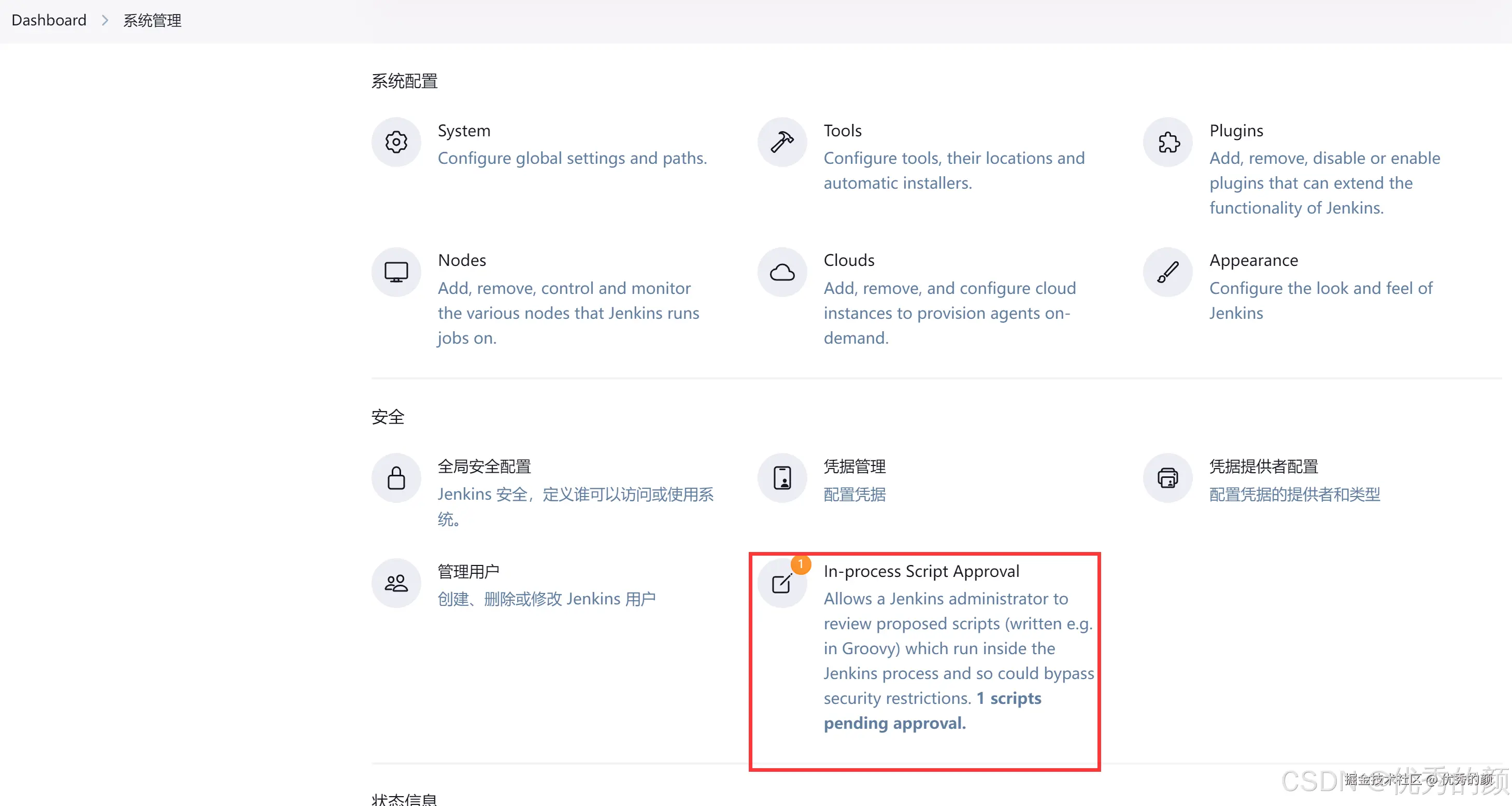Click the 全局安全配置 padlock icon
Screen dimensions: 1512x806
(396, 478)
